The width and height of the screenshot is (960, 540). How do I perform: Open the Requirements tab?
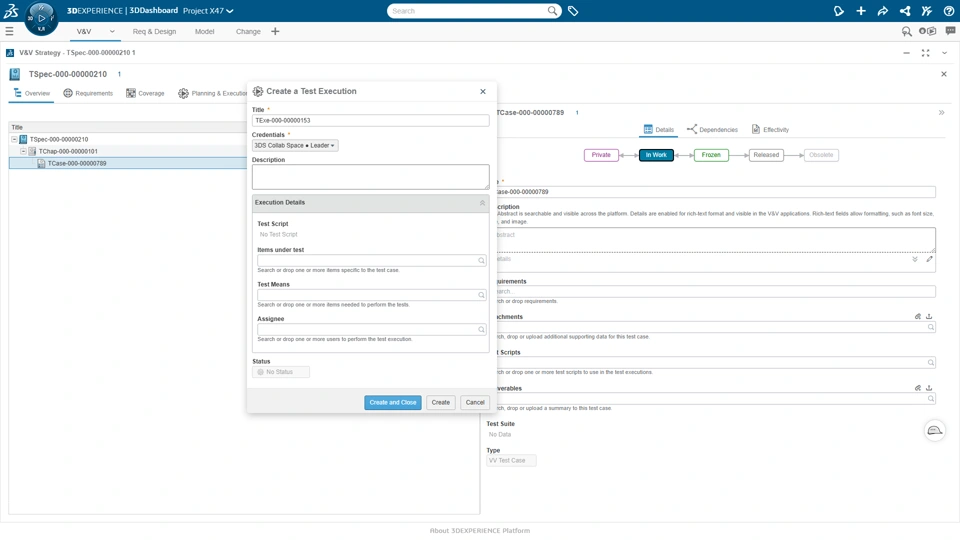pos(88,93)
